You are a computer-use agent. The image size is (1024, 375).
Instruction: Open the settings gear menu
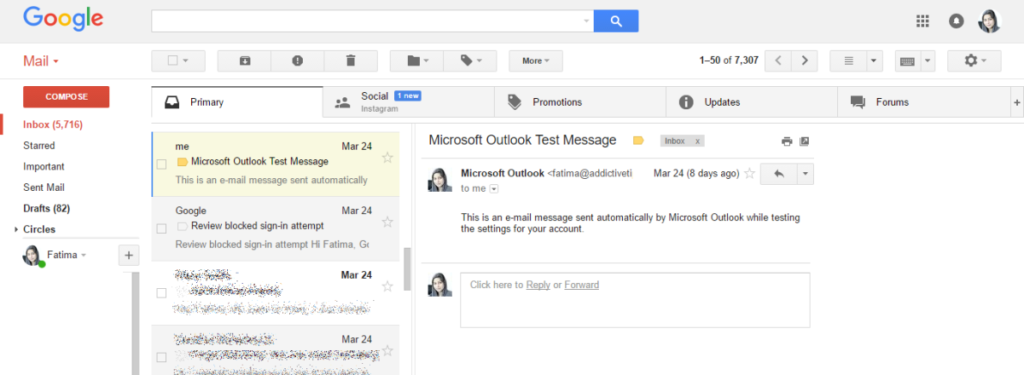(974, 61)
